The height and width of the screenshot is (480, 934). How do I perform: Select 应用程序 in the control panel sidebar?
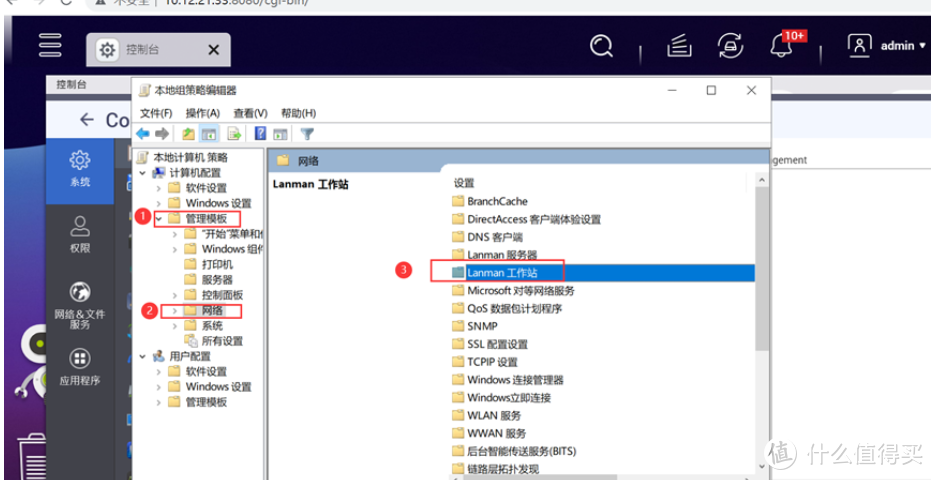pos(80,366)
